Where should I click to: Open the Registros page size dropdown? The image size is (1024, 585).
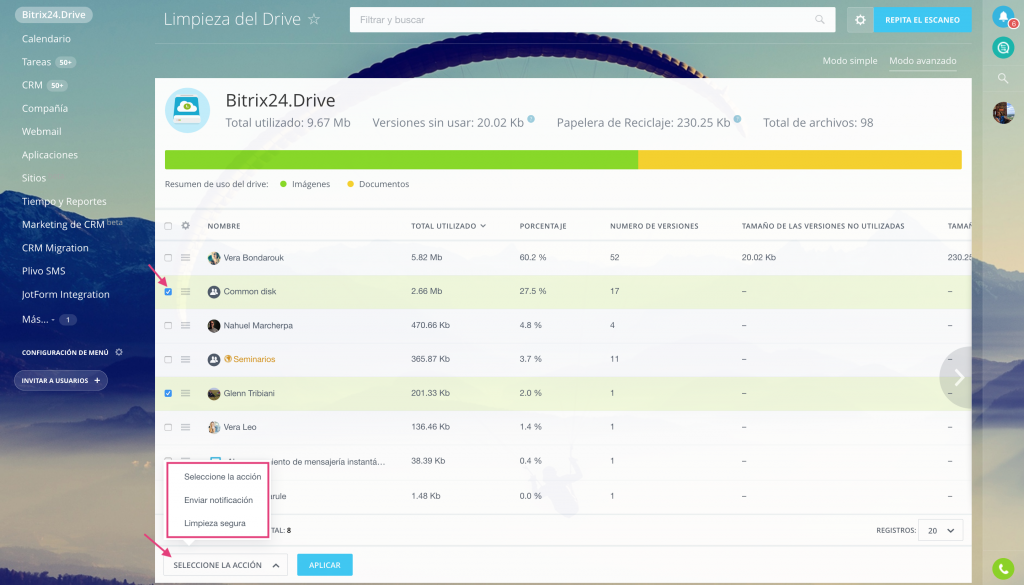pos(940,530)
